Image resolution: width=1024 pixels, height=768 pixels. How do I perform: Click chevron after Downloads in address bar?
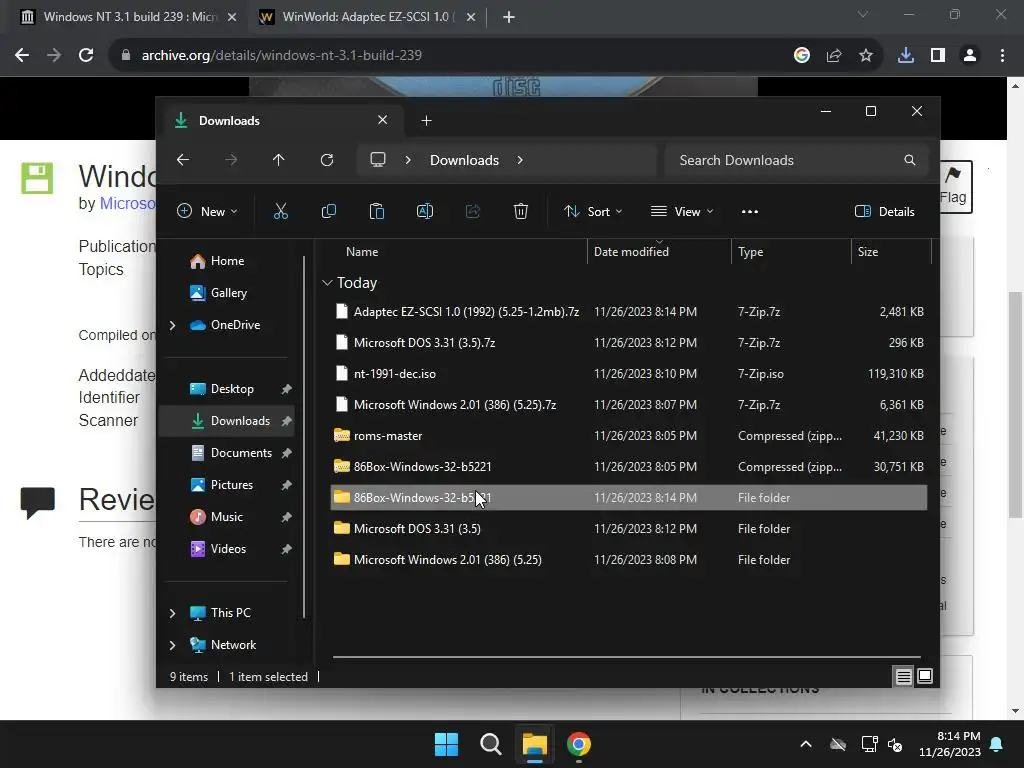(520, 160)
